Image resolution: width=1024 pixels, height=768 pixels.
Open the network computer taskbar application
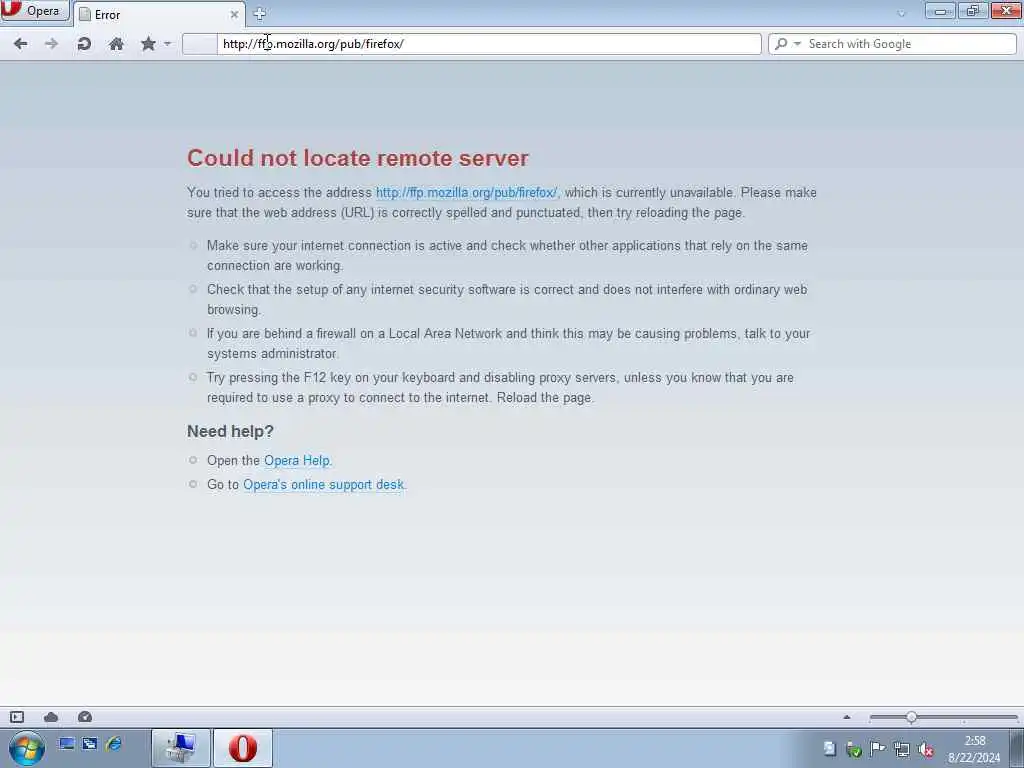[x=181, y=748]
